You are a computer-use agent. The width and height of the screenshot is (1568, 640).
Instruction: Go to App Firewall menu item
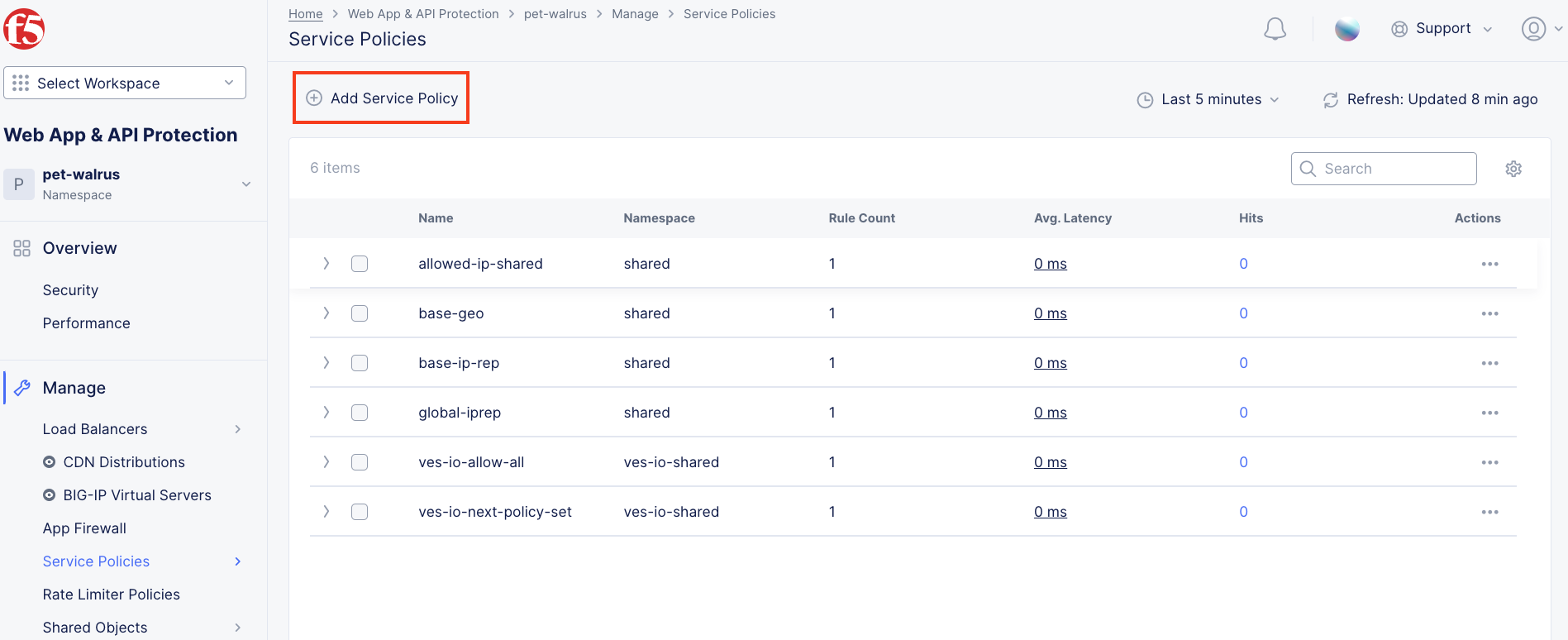[x=84, y=528]
